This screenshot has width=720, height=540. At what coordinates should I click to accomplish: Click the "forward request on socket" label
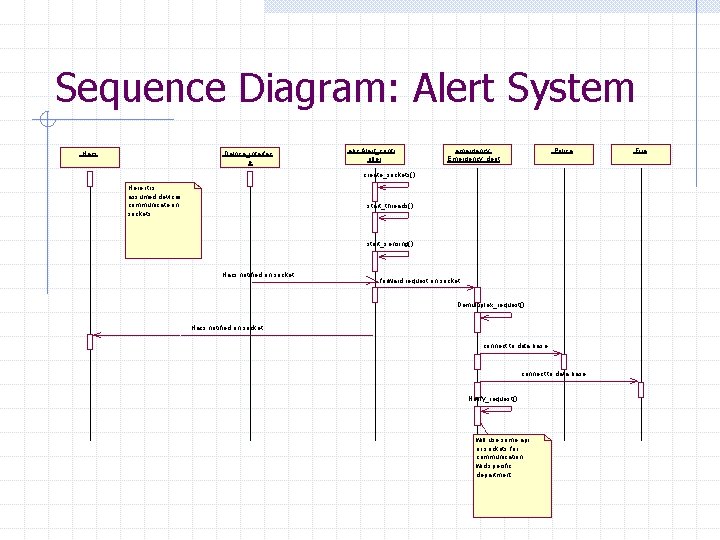coord(420,281)
